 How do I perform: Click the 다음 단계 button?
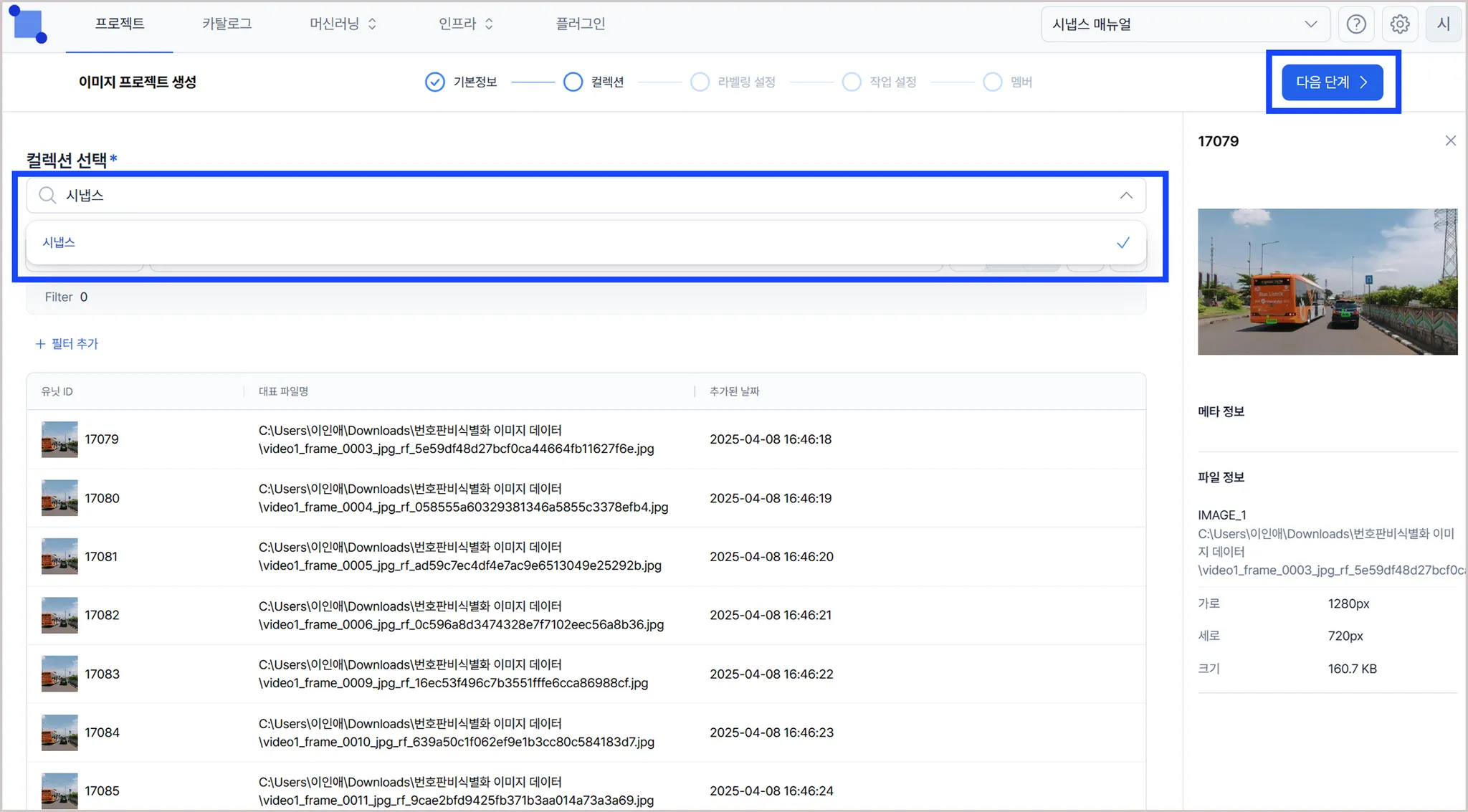[1332, 82]
